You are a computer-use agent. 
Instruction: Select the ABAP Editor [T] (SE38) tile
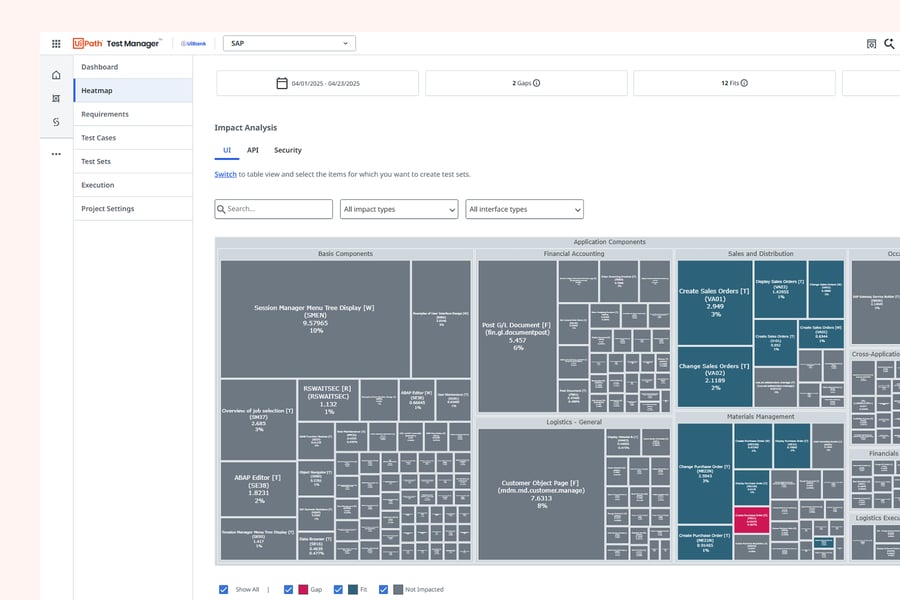tap(258, 489)
